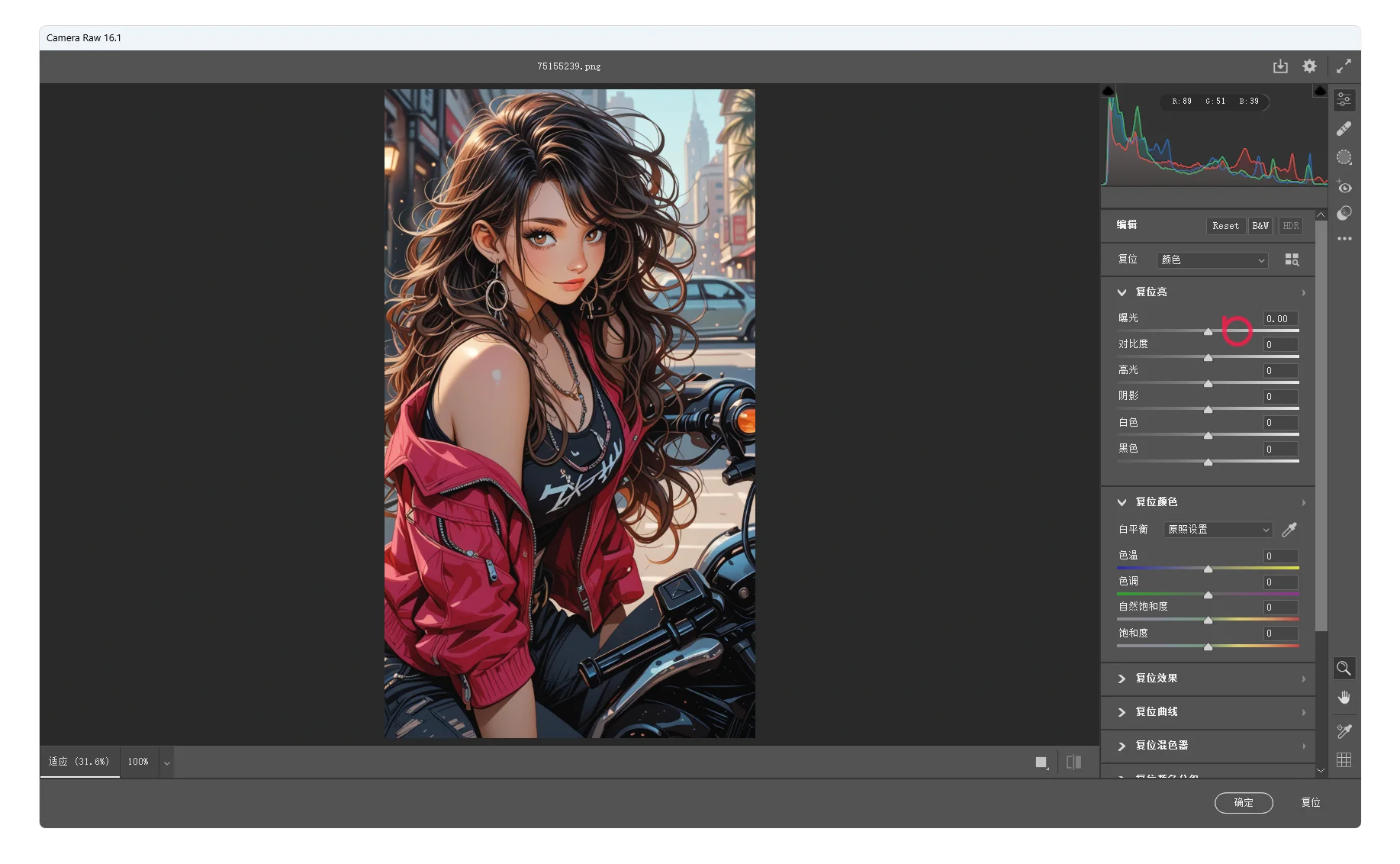Viewport: 1400px width, 864px height.
Task: Select 适应 (31.6%) zoom option
Action: point(79,762)
